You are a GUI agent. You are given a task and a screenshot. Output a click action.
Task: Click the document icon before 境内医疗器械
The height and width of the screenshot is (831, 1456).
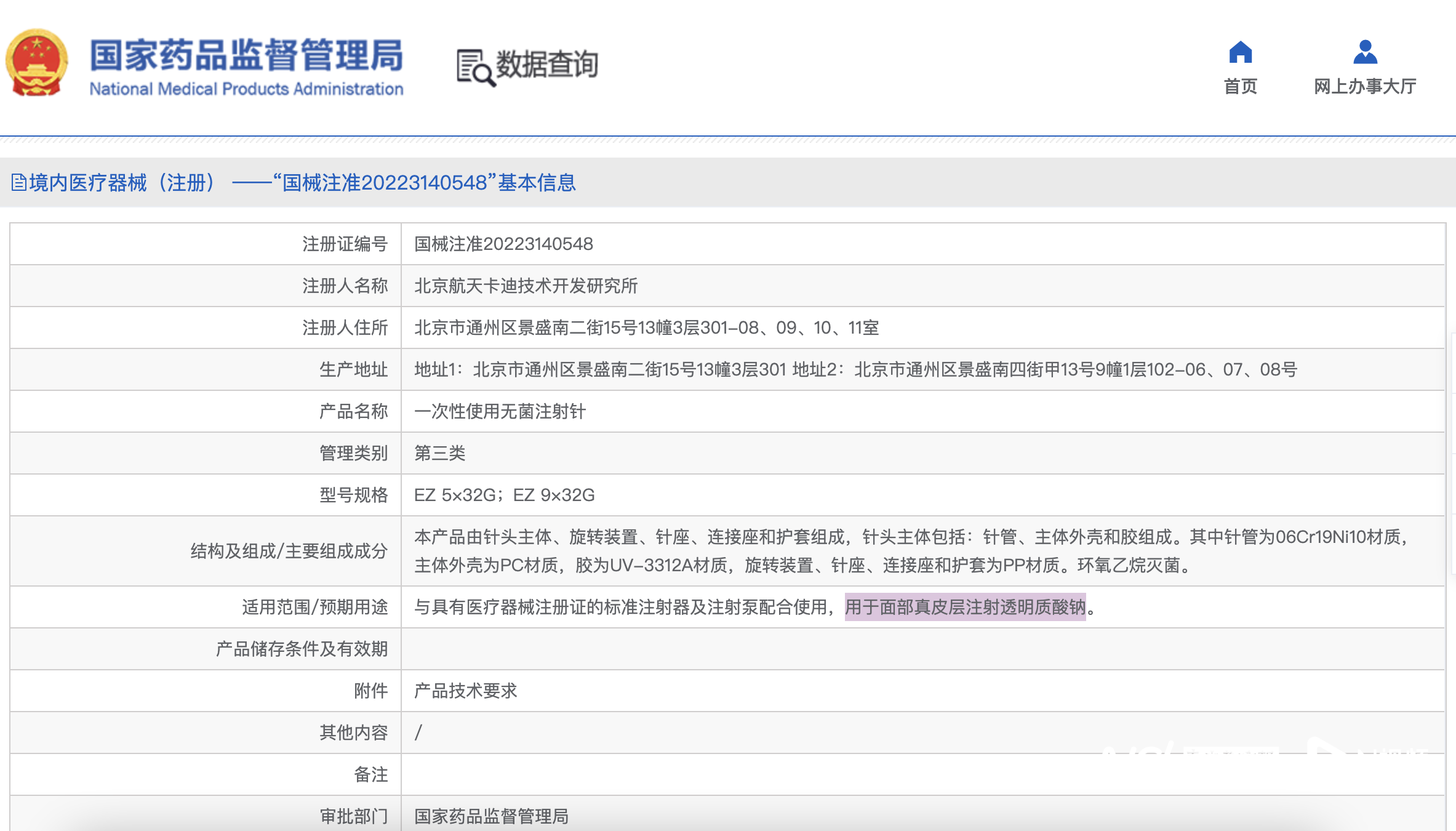(18, 183)
